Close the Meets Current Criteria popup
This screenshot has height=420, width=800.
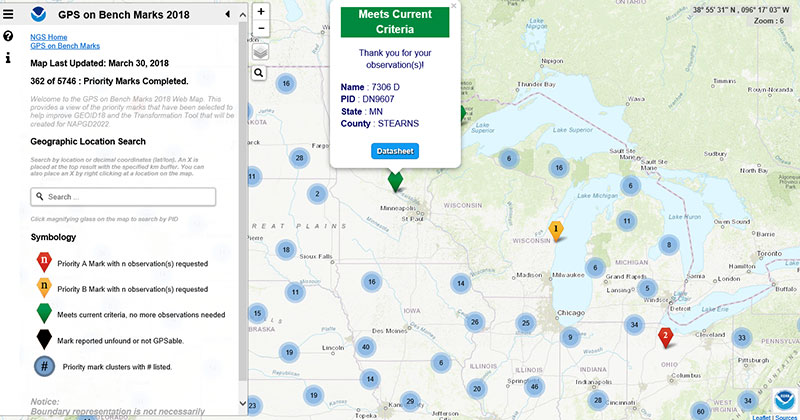pyautogui.click(x=453, y=6)
